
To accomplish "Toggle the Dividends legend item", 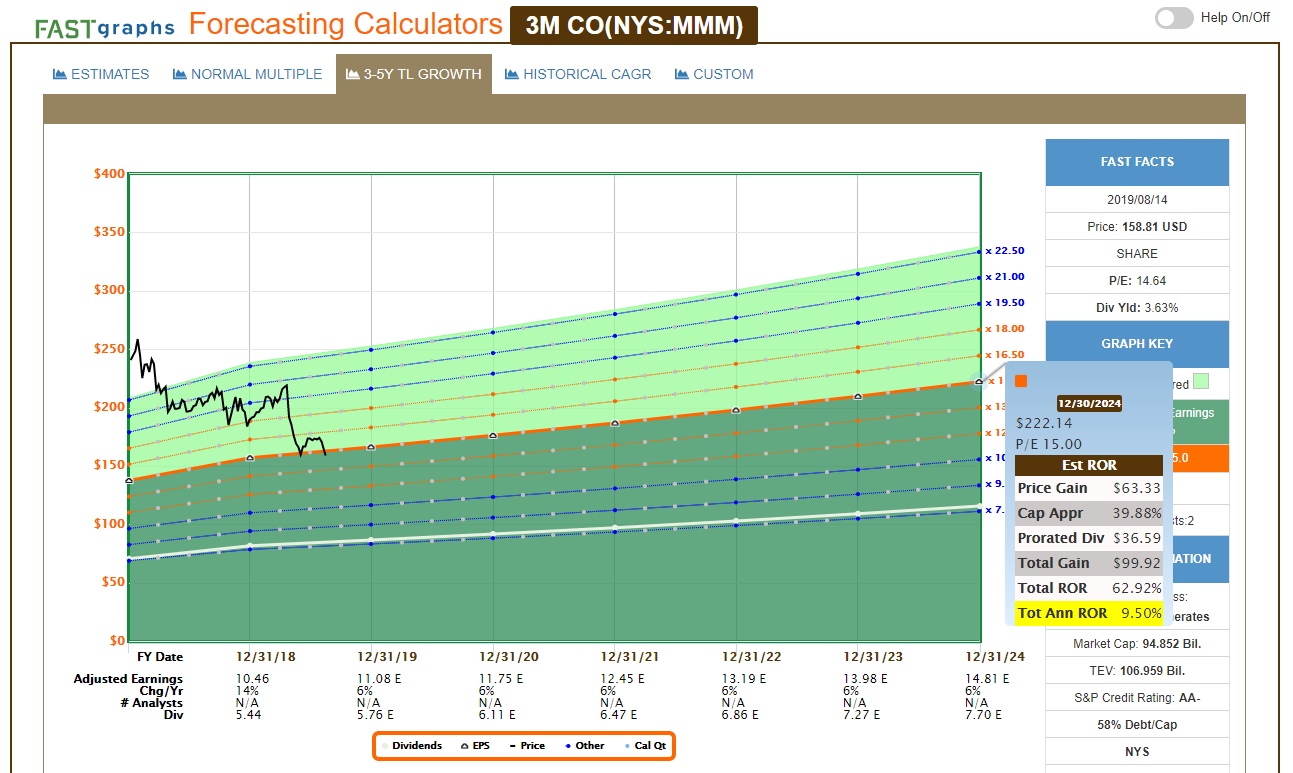I will [411, 746].
